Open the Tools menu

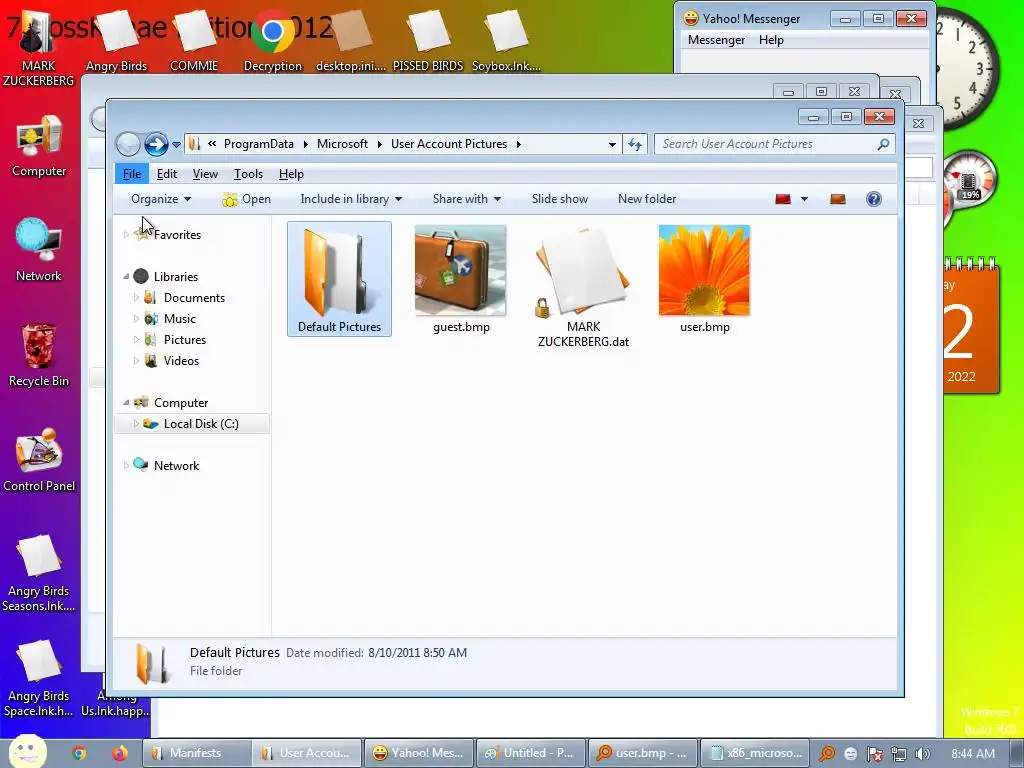click(248, 174)
